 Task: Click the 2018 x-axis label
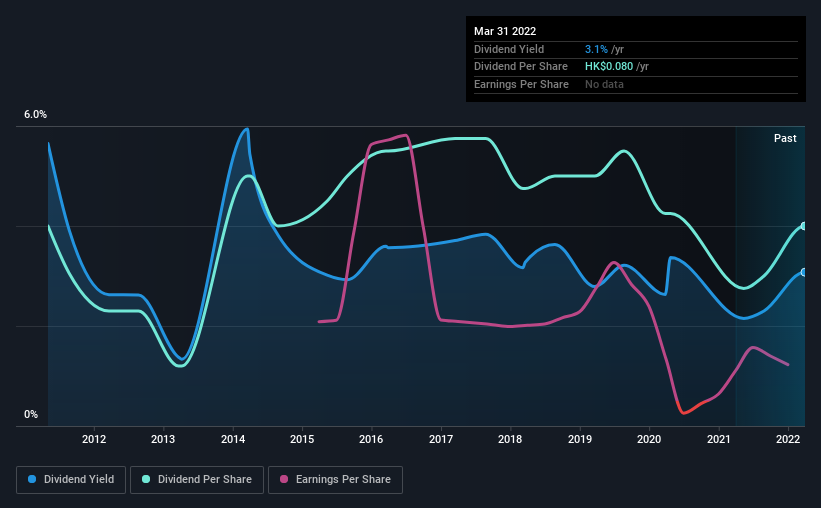[510, 439]
